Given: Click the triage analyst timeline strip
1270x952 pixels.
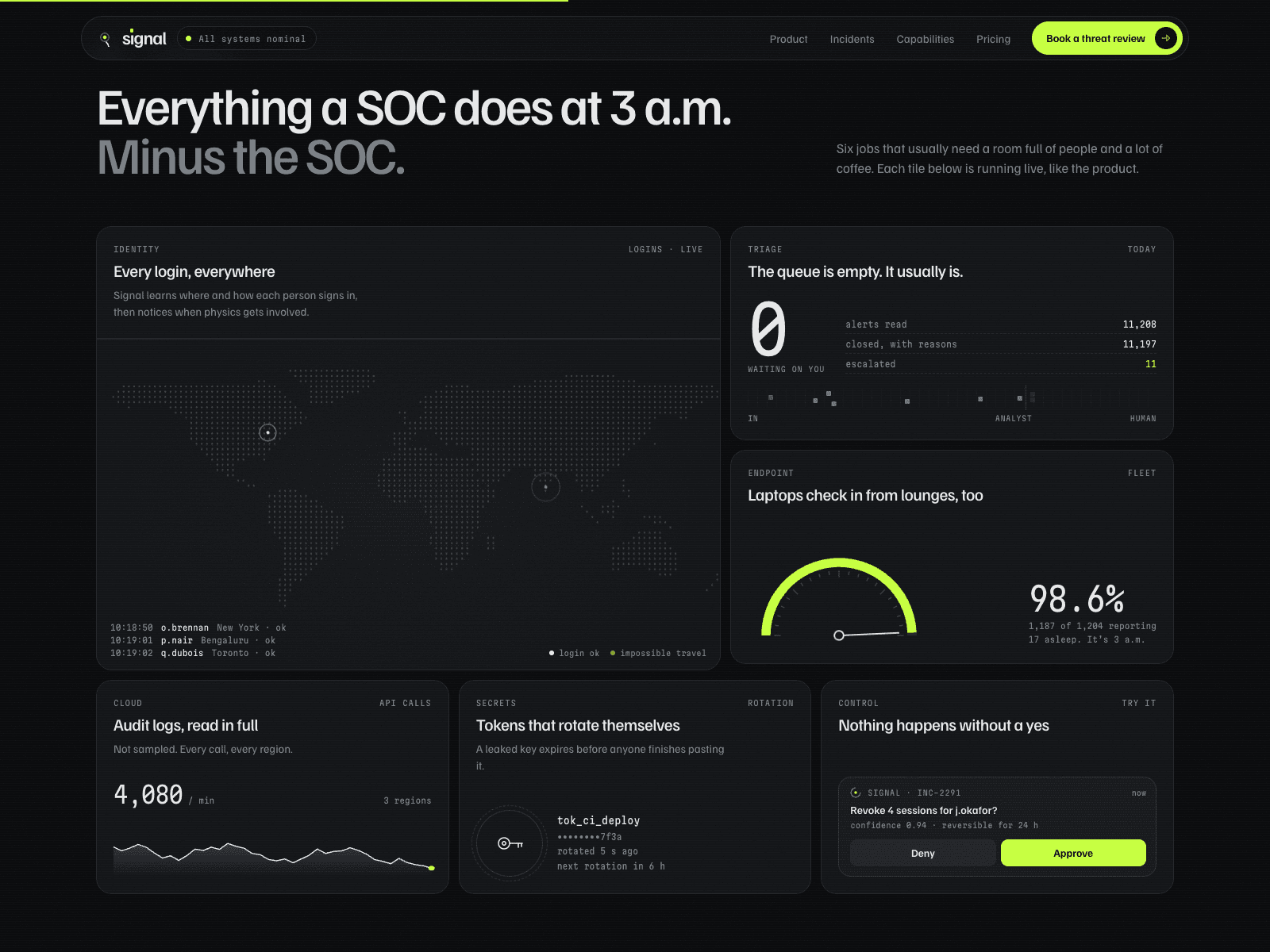Looking at the screenshot, I should pos(952,397).
